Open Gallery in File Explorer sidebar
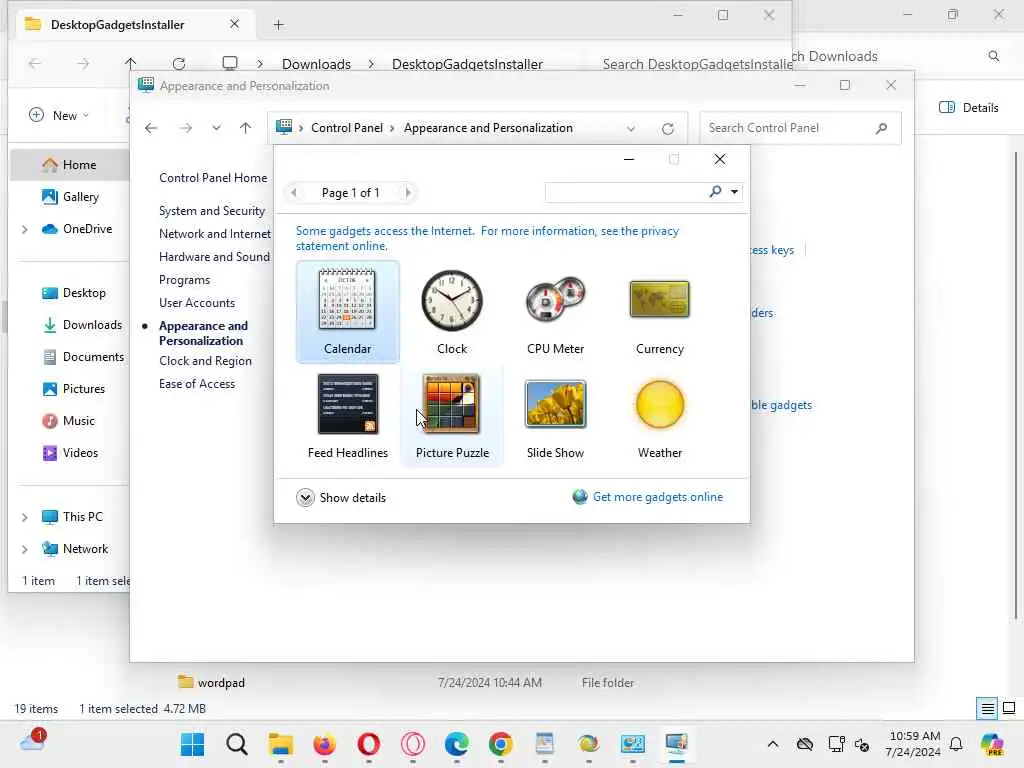This screenshot has height=768, width=1024. click(x=71, y=197)
